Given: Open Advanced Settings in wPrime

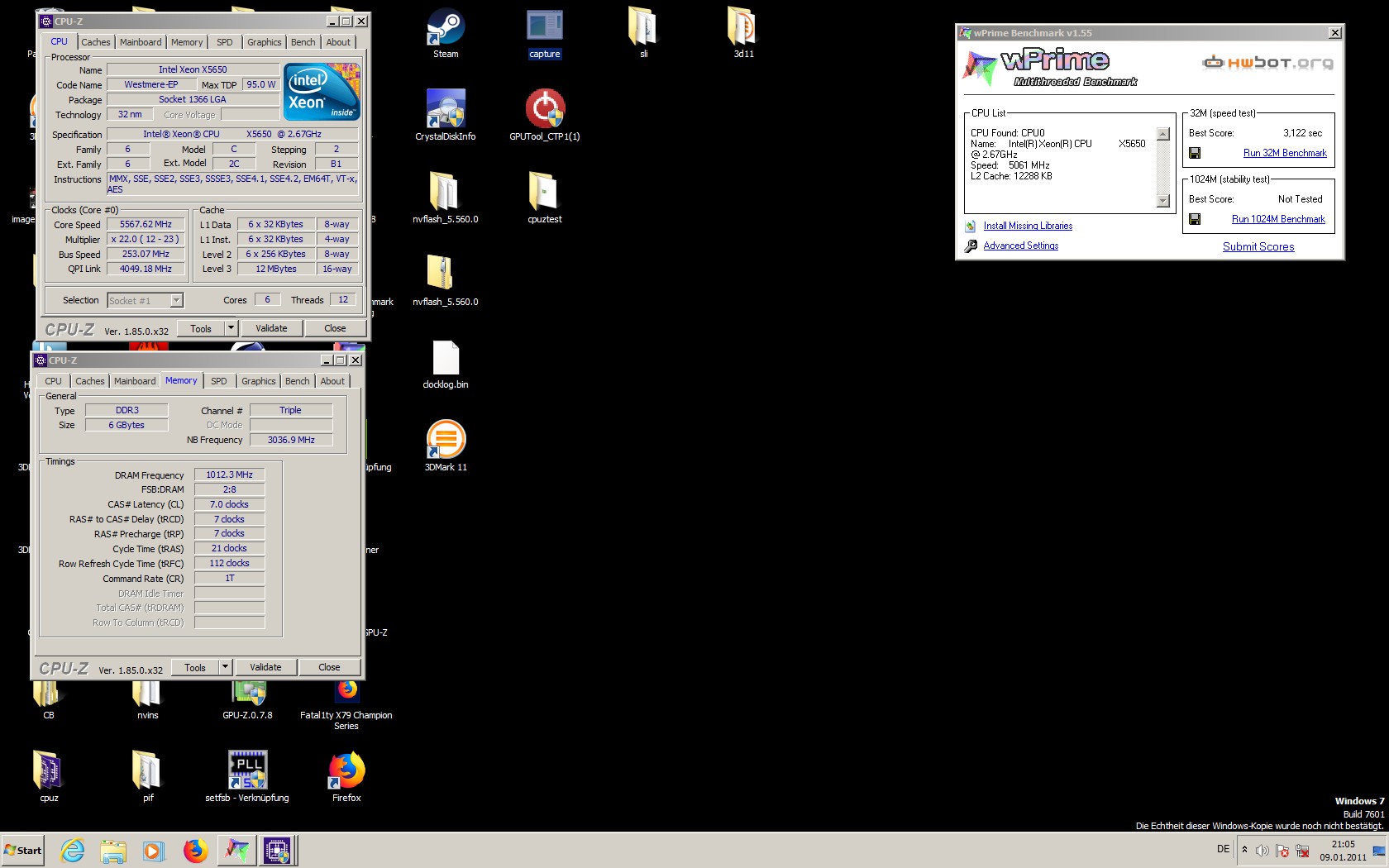Looking at the screenshot, I should pos(1021,246).
